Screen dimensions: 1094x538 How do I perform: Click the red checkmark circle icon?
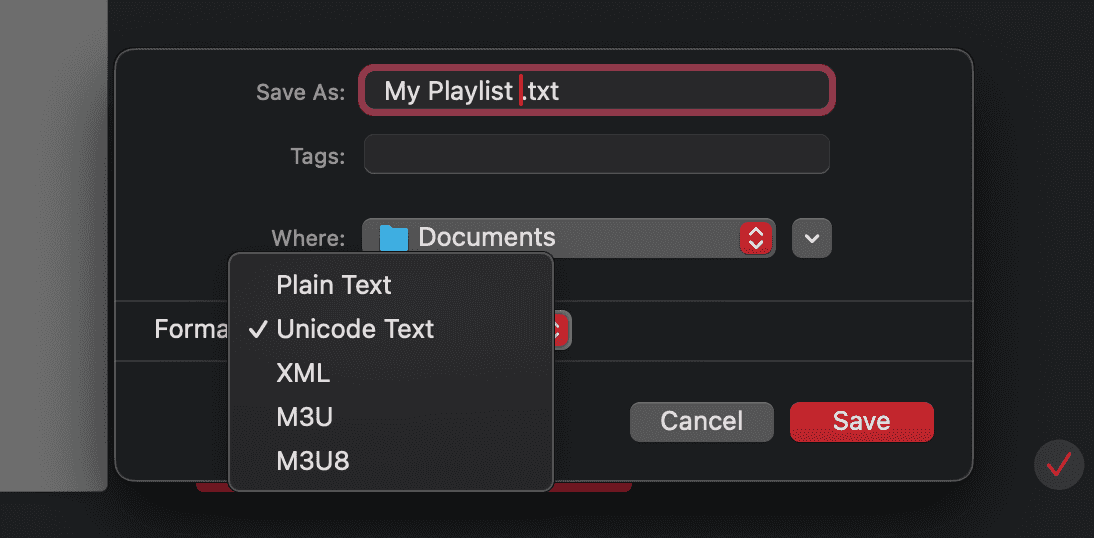[1059, 465]
